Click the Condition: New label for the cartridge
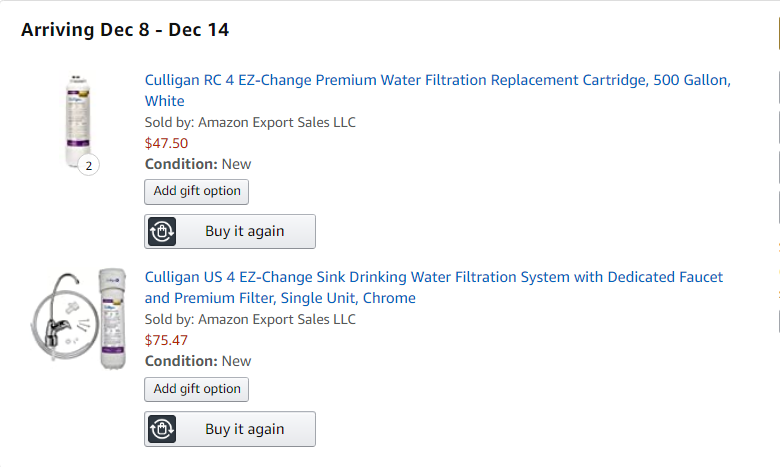Screen dimensions: 780x467 pos(198,164)
